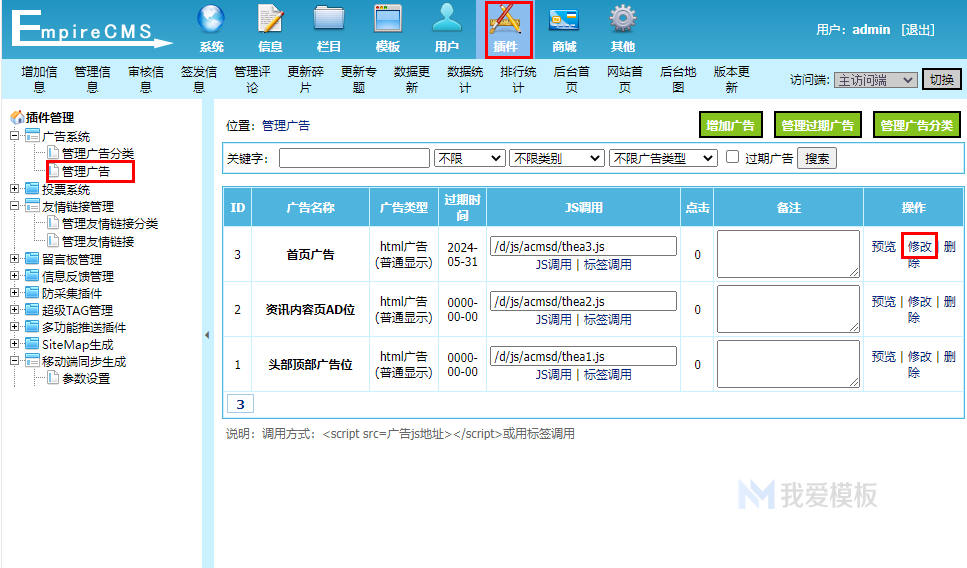Open 管理评论 in the submenu
967x568 pixels.
(x=252, y=80)
